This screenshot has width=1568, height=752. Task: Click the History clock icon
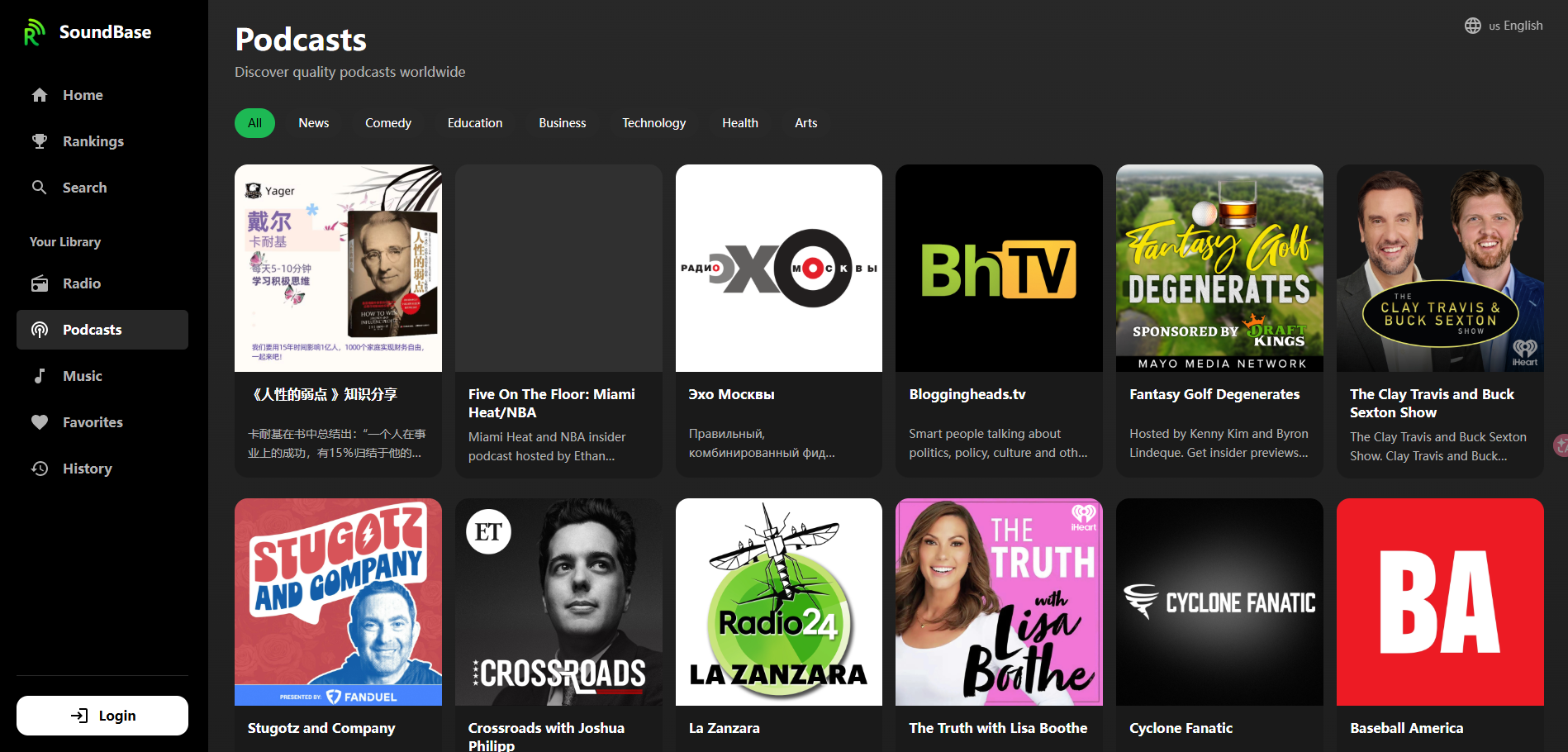(x=40, y=469)
